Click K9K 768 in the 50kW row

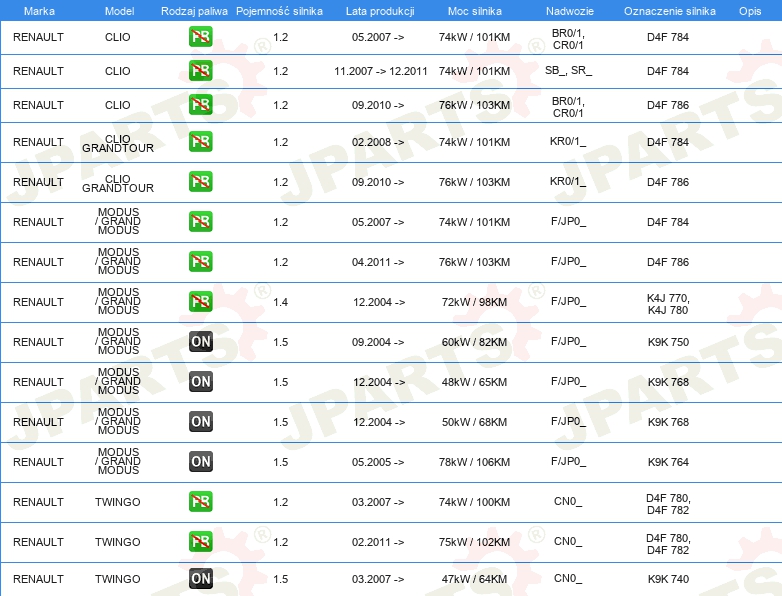pos(668,422)
